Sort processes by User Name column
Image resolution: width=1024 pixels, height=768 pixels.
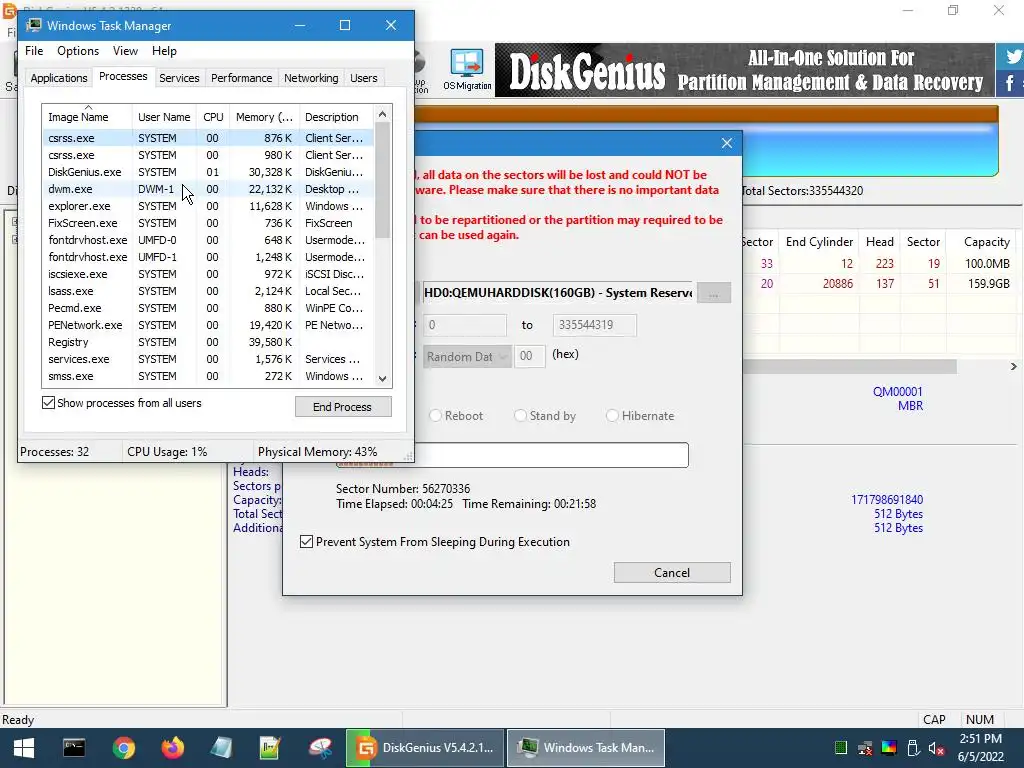(x=164, y=117)
